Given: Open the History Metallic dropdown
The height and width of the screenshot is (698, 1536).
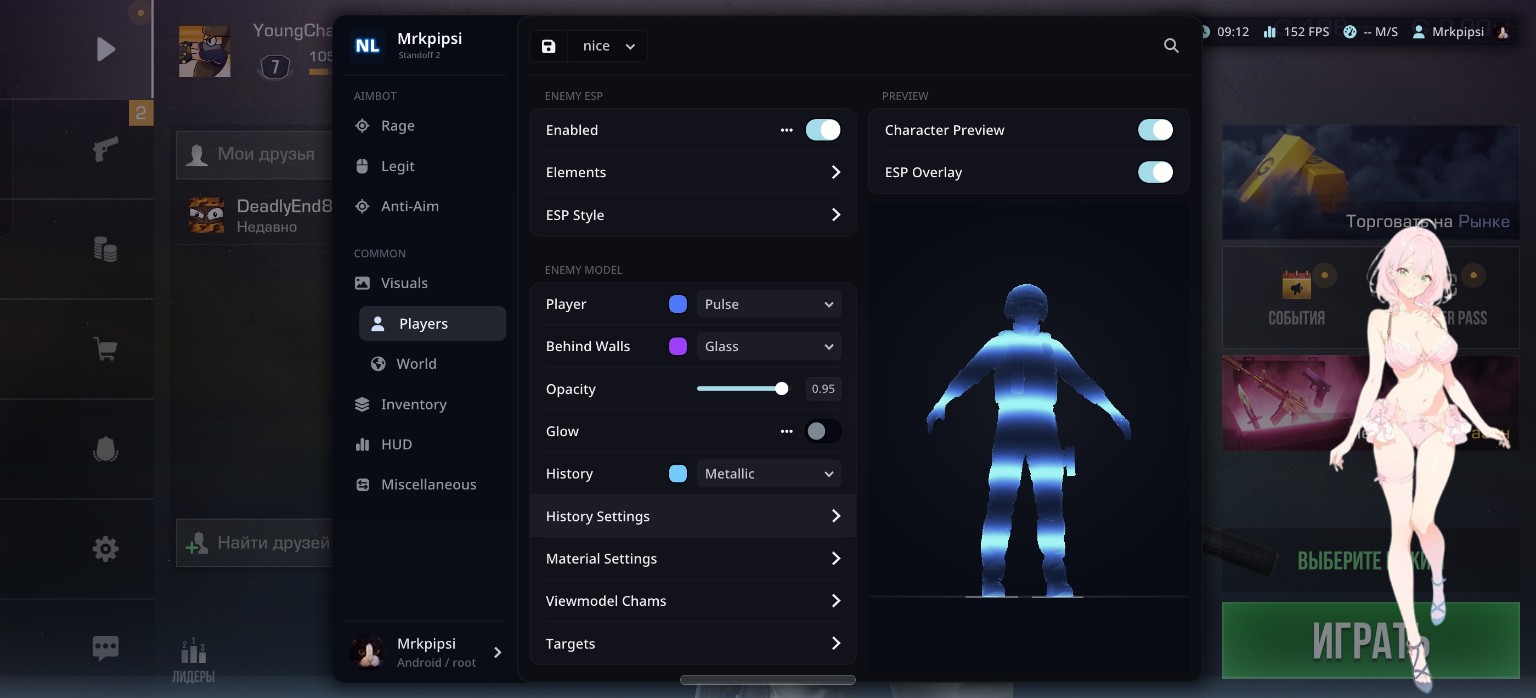Looking at the screenshot, I should pos(768,473).
